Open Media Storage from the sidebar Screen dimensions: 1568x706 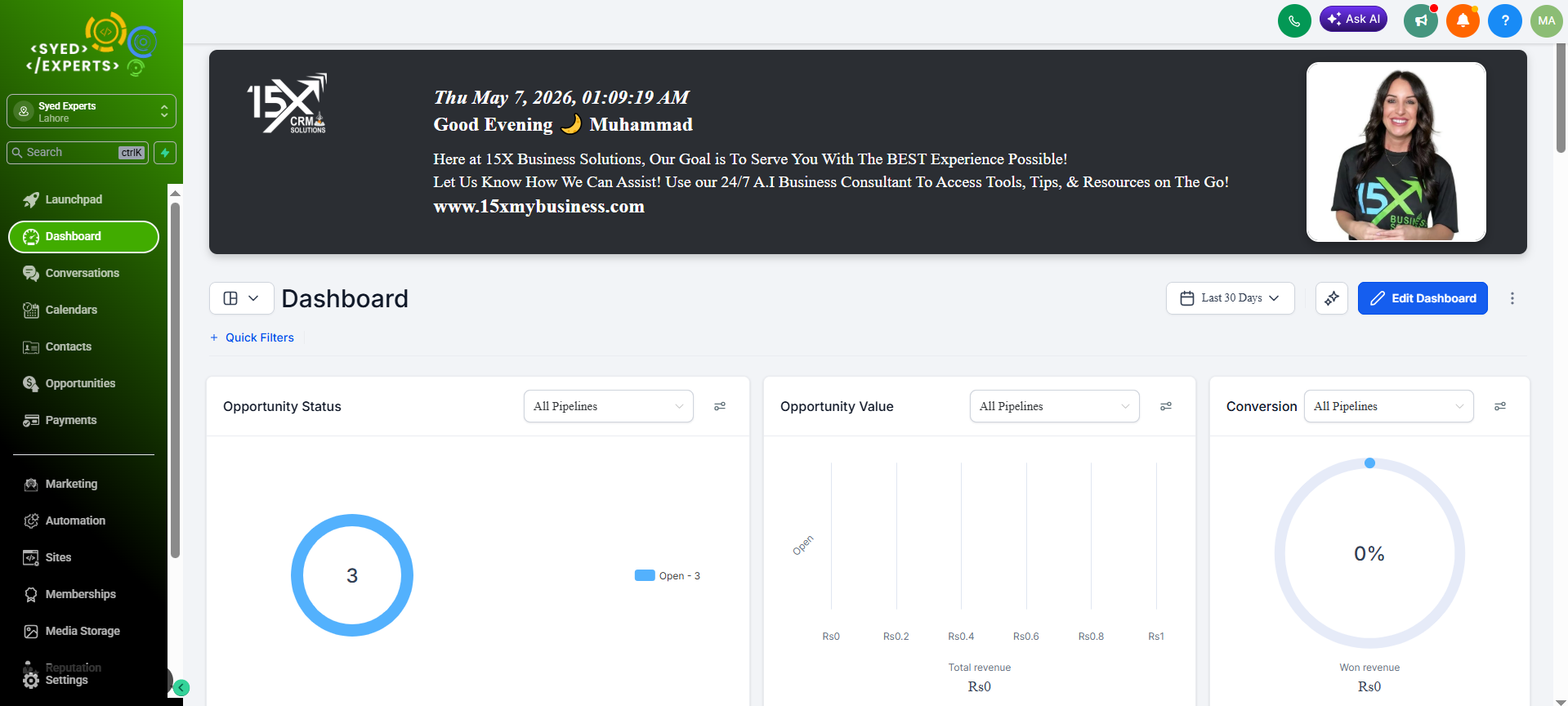tap(83, 632)
